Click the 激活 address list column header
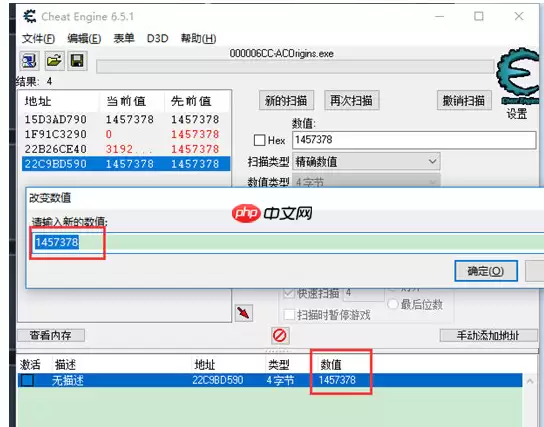Image resolution: width=544 pixels, height=427 pixels. 30,365
